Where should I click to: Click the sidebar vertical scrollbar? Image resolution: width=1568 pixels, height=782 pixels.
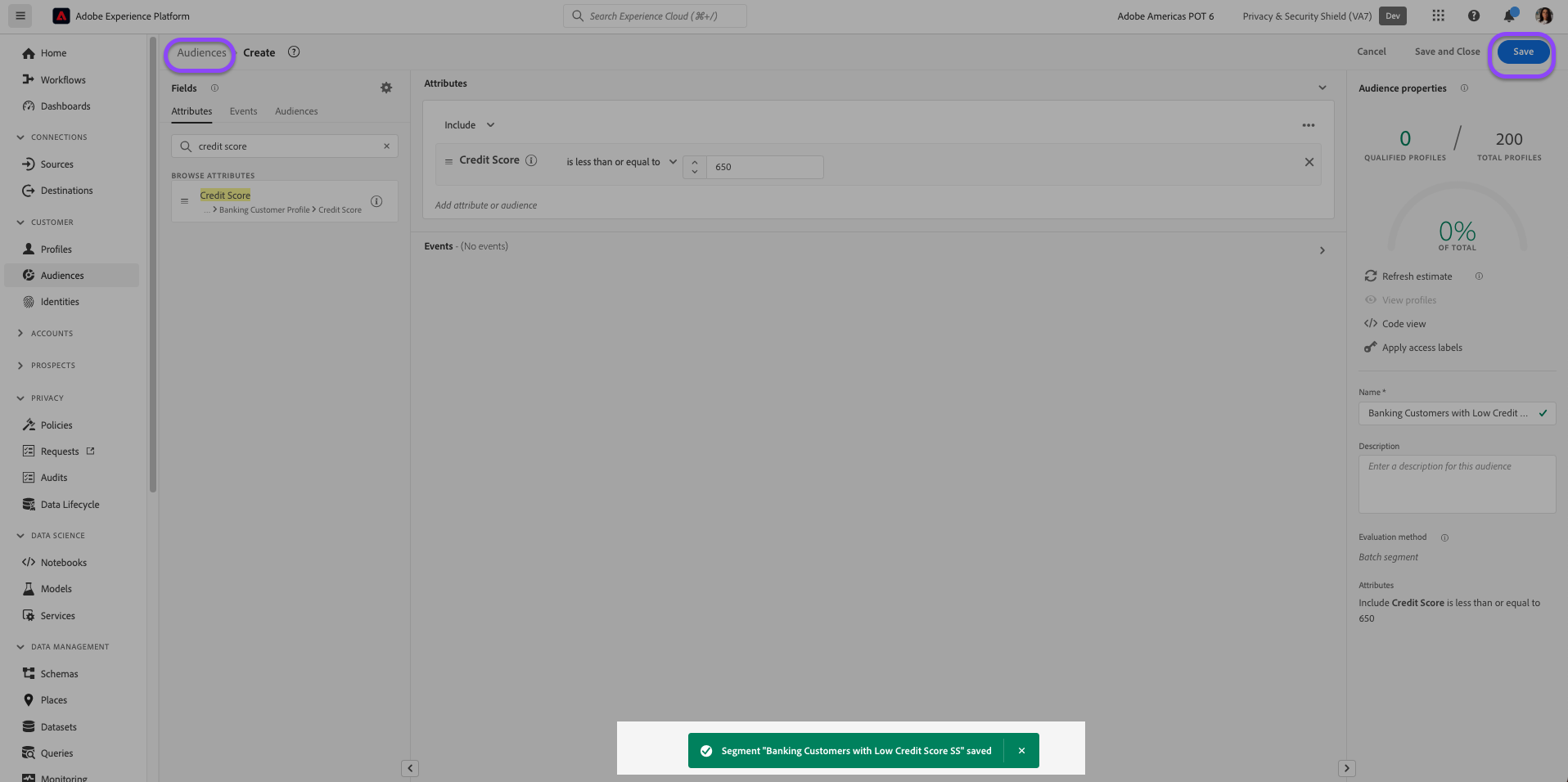pyautogui.click(x=152, y=264)
